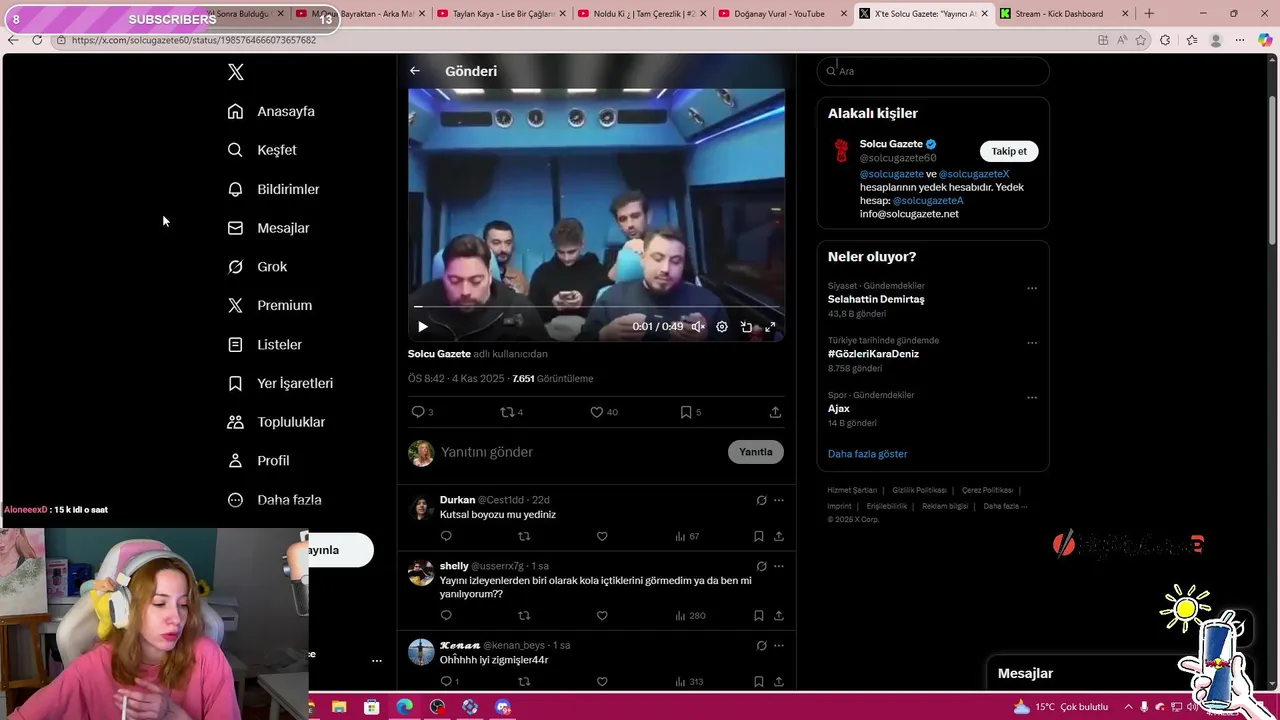This screenshot has height=720, width=1280.
Task: Open more options on shelly's reply
Action: click(x=779, y=566)
